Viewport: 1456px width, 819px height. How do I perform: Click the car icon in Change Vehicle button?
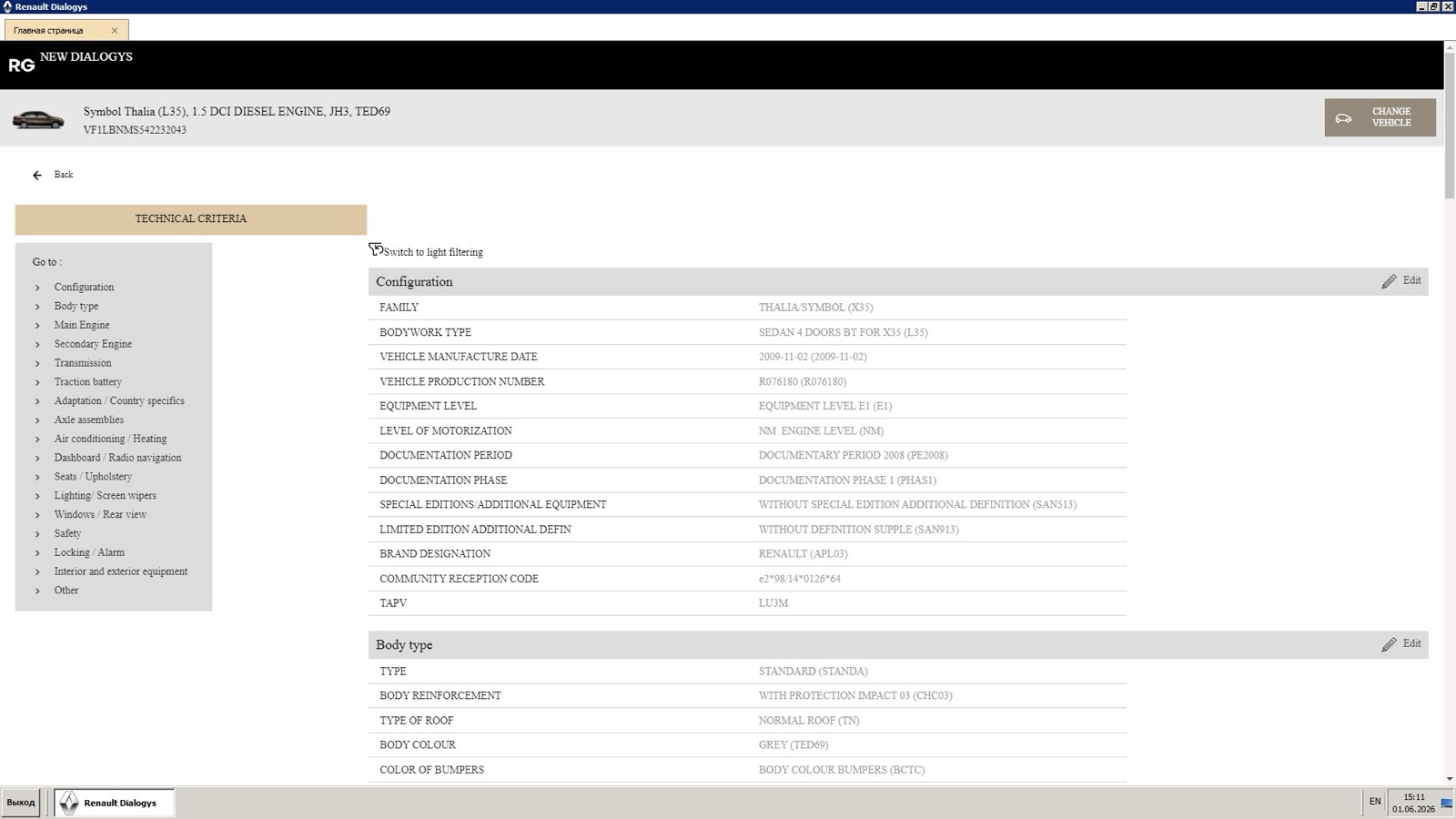pos(1343,118)
